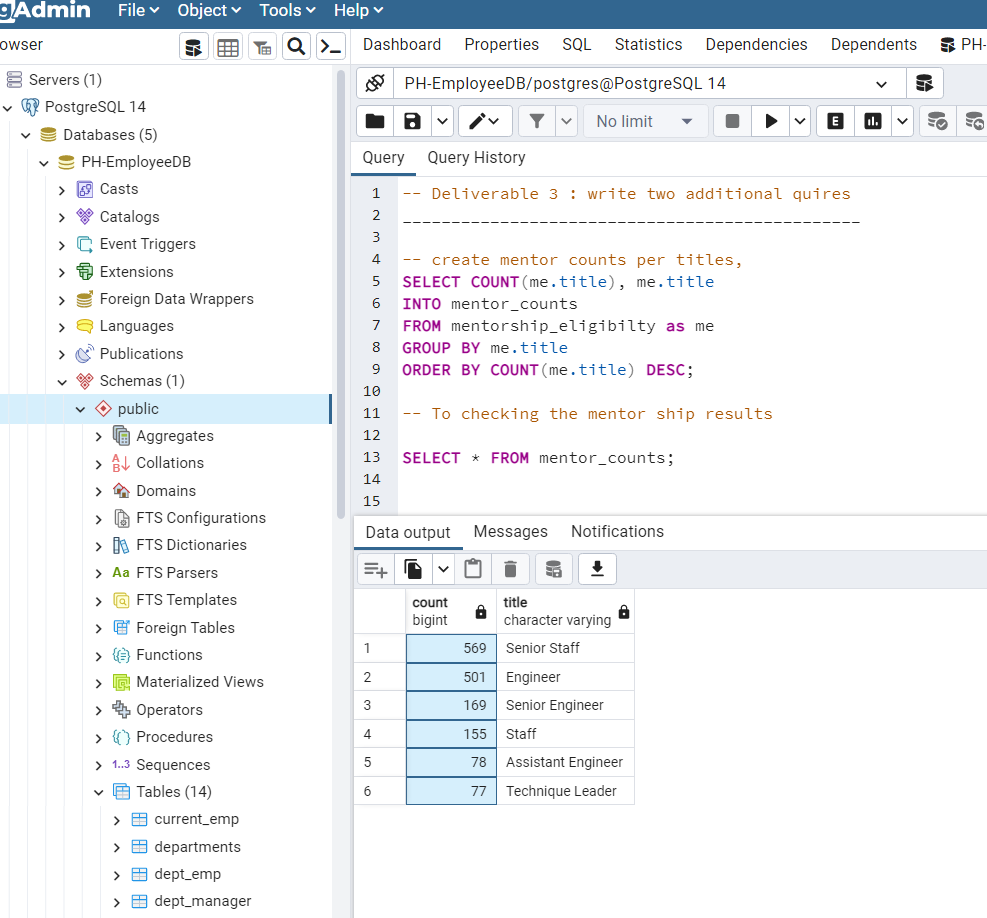Viewport: 987px width, 918px height.
Task: Expand the Casts tree node
Action: click(x=62, y=190)
